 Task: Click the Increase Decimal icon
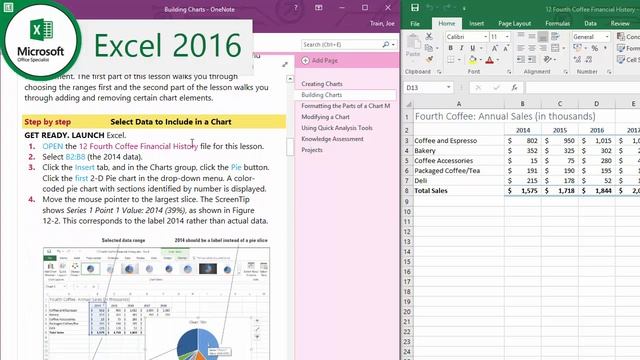click(x=577, y=60)
